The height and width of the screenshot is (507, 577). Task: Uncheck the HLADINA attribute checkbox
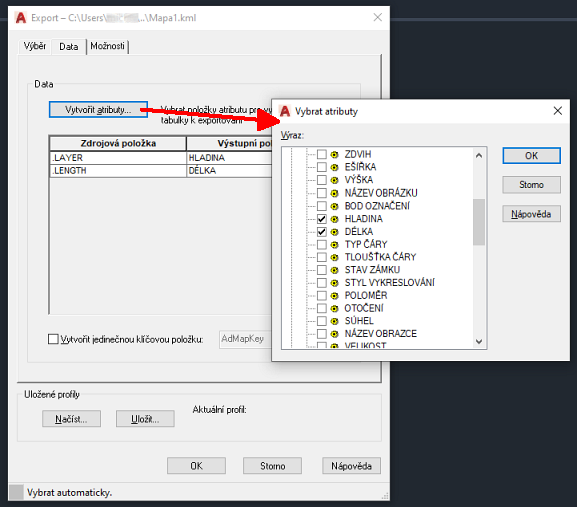(322, 219)
